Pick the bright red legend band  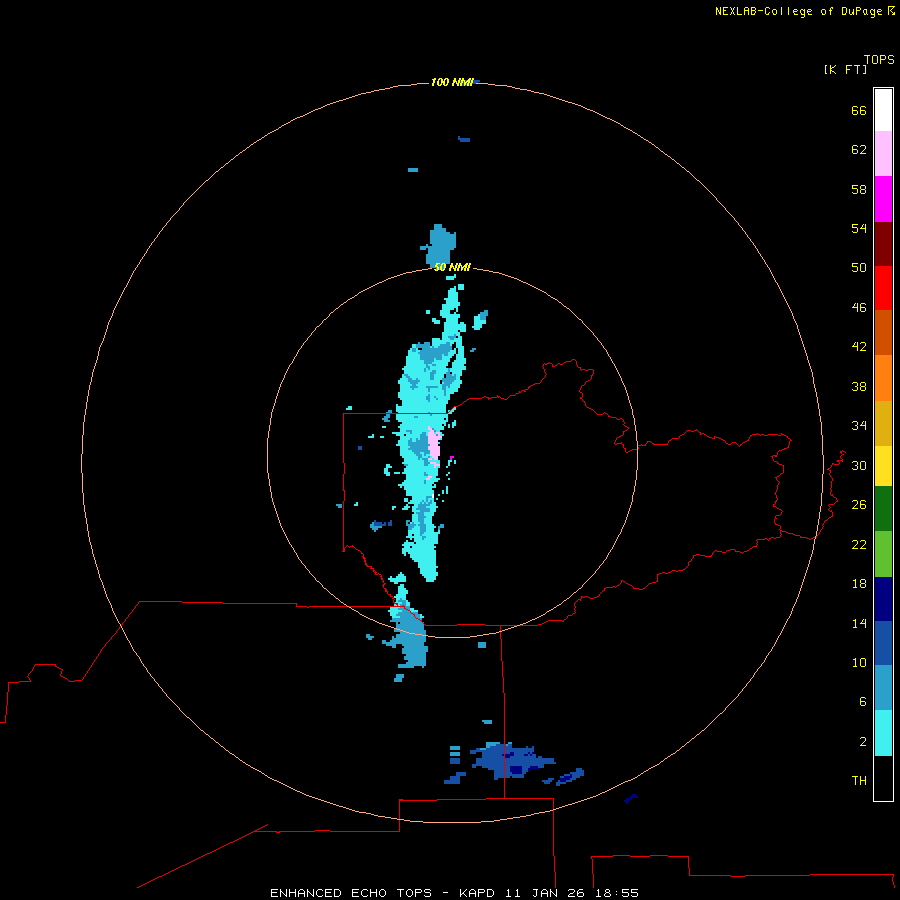pos(883,288)
